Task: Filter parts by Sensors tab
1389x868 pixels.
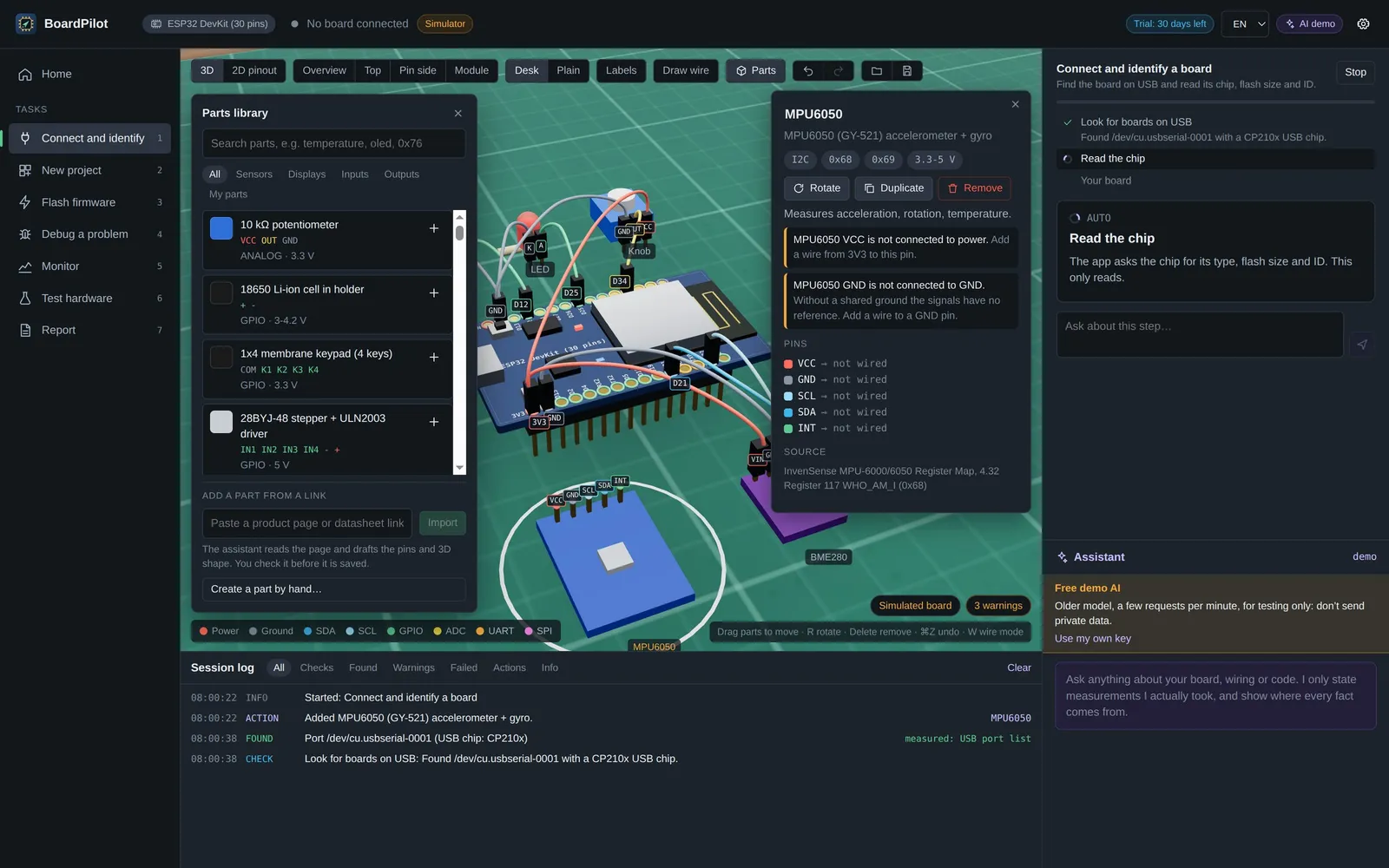Action: click(x=253, y=174)
